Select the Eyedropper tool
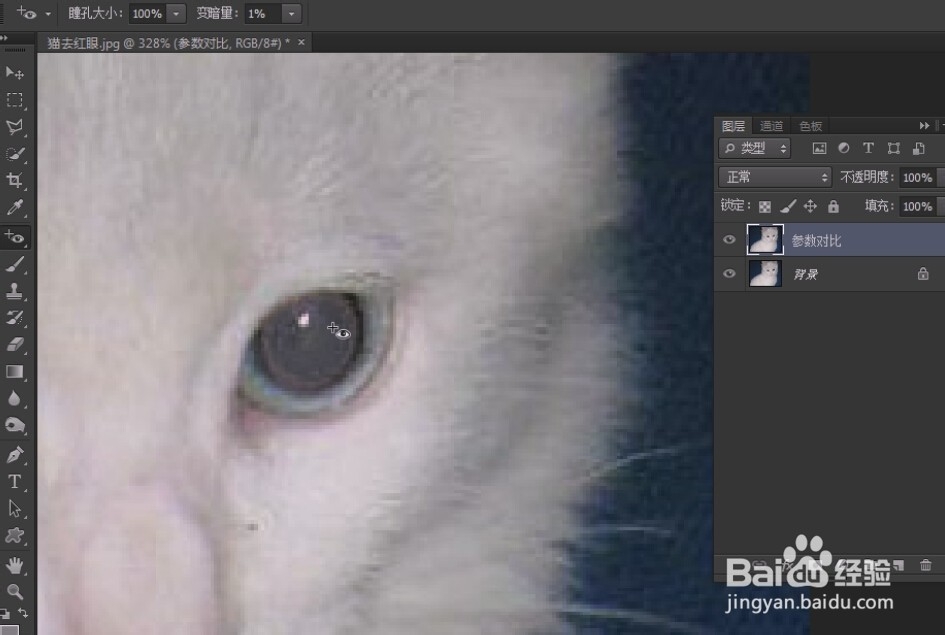Screen dimensions: 945x635 (14, 208)
